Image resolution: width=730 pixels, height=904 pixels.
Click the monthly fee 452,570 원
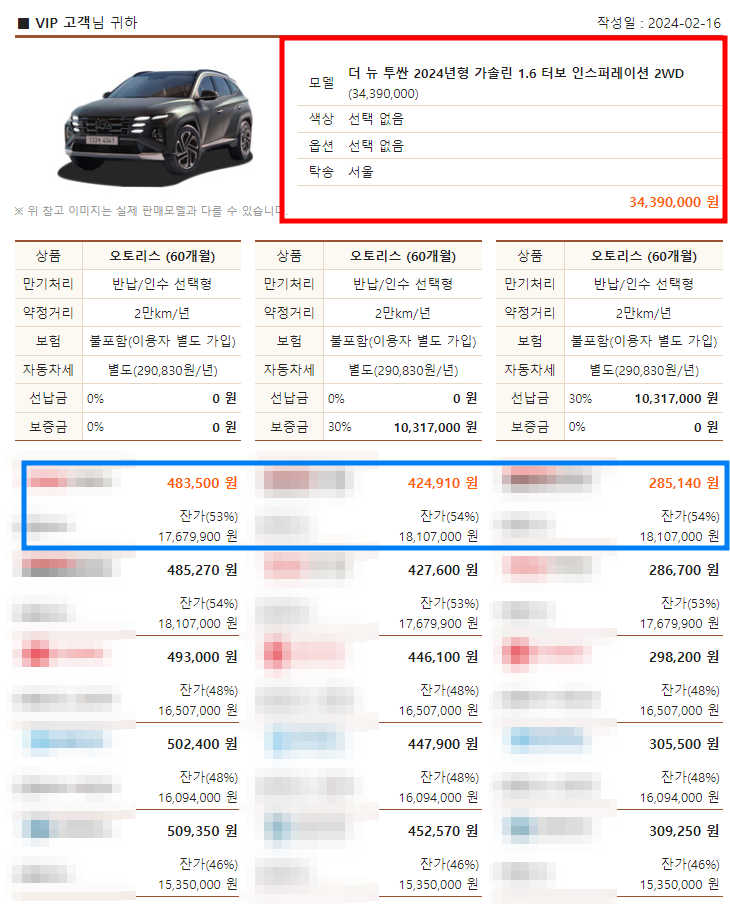pyautogui.click(x=443, y=831)
